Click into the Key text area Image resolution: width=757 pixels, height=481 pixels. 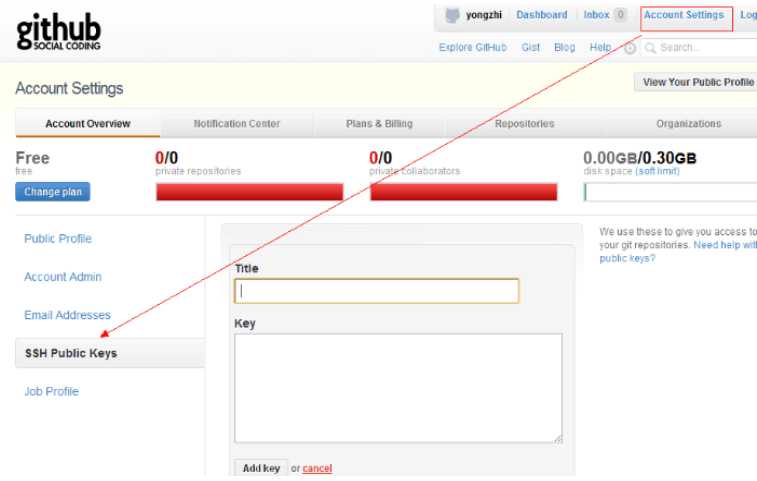tap(398, 388)
